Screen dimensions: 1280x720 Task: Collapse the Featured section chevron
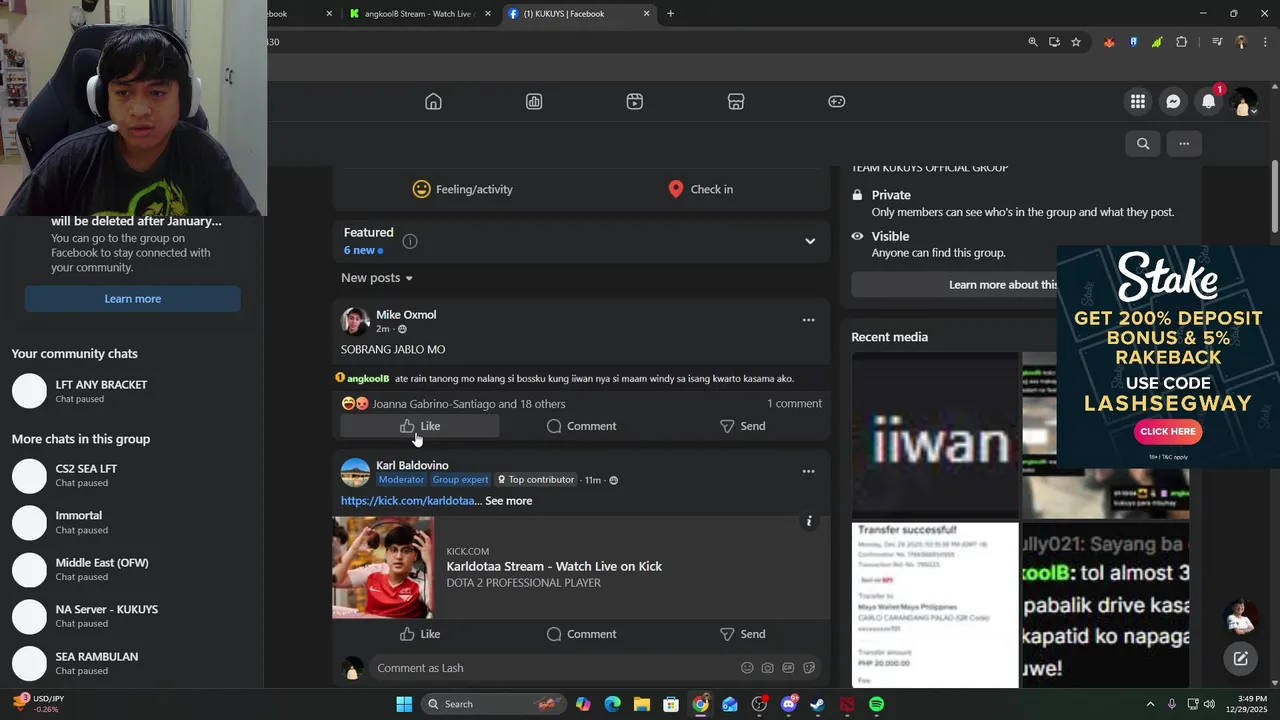pos(810,241)
